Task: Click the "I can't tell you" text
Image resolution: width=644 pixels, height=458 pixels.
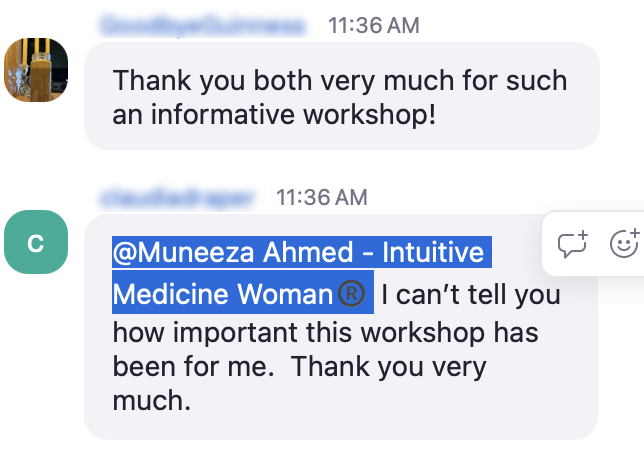Action: (470, 296)
